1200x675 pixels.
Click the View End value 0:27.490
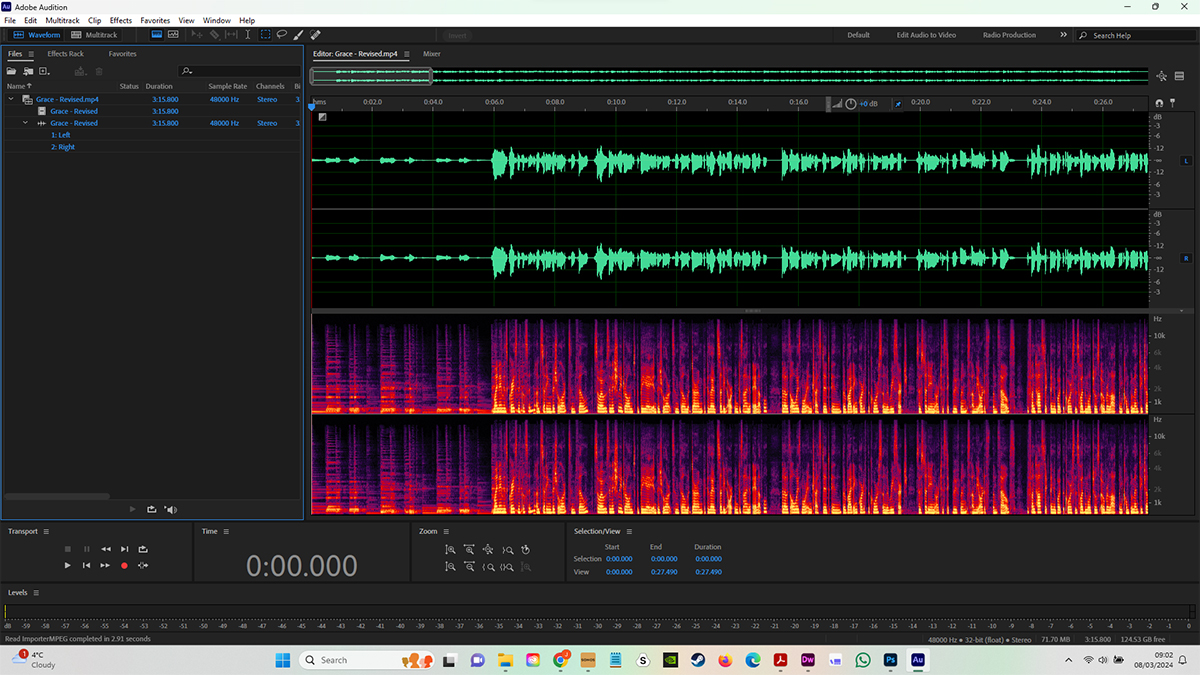tap(663, 572)
